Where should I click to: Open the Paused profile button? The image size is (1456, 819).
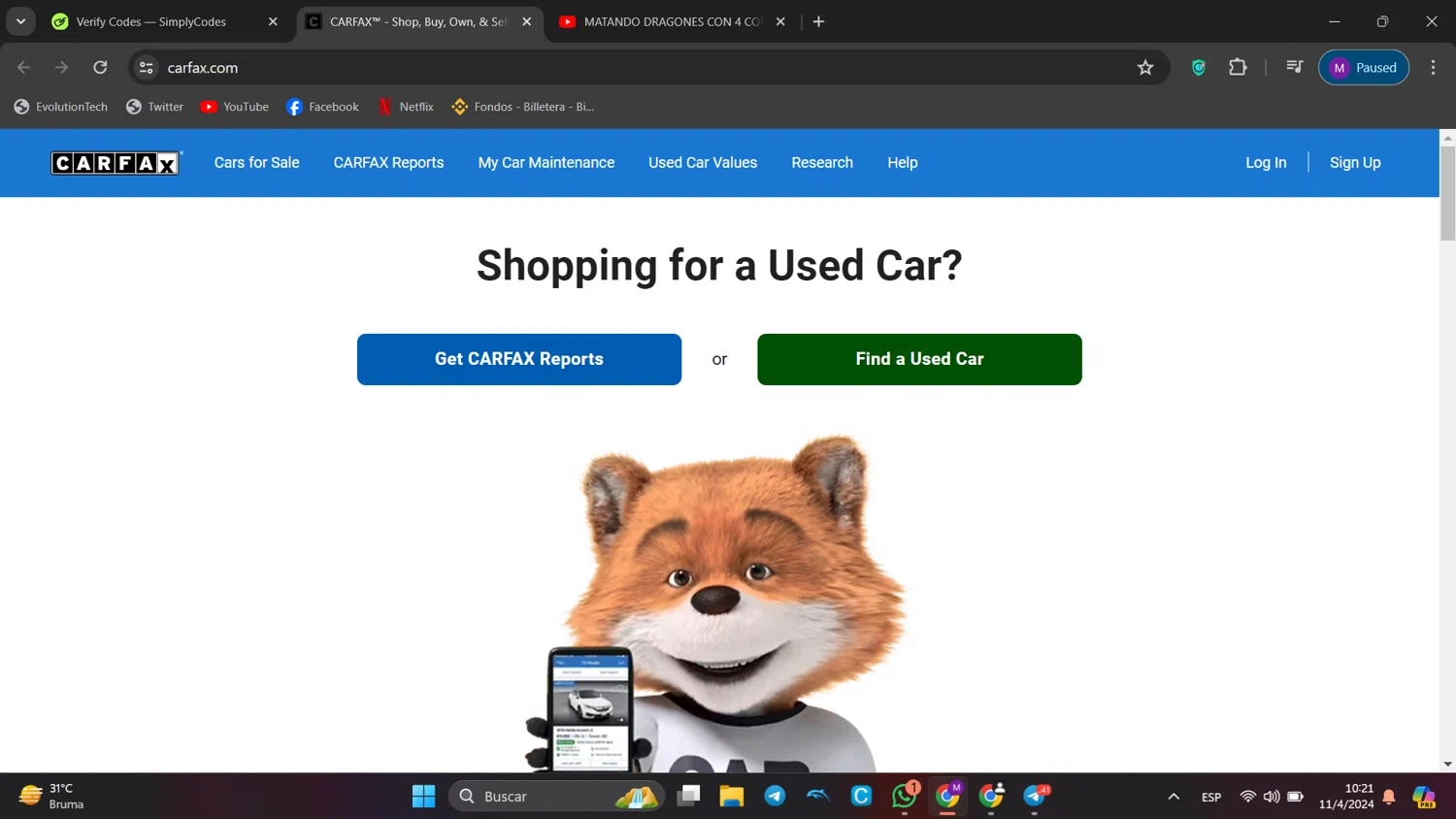(x=1364, y=67)
